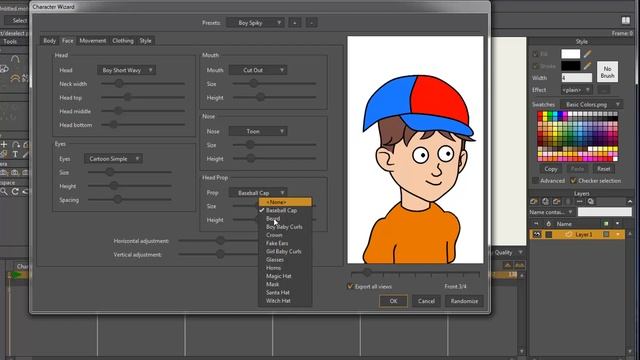Choose Beard from the Prop list
The width and height of the screenshot is (640, 360).
(285, 219)
